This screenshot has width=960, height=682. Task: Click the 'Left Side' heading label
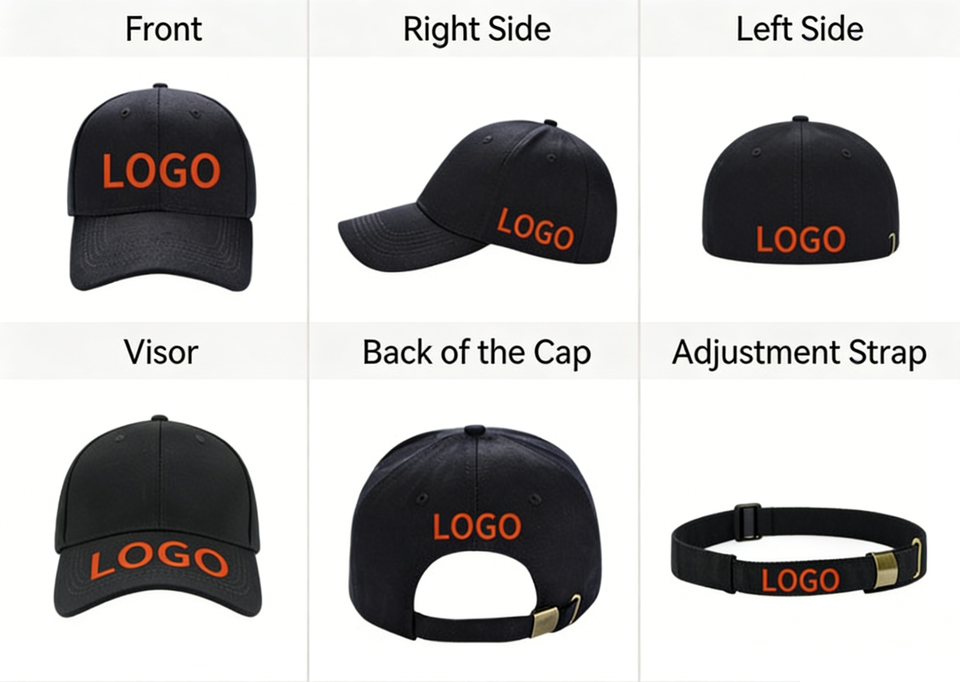tap(800, 29)
